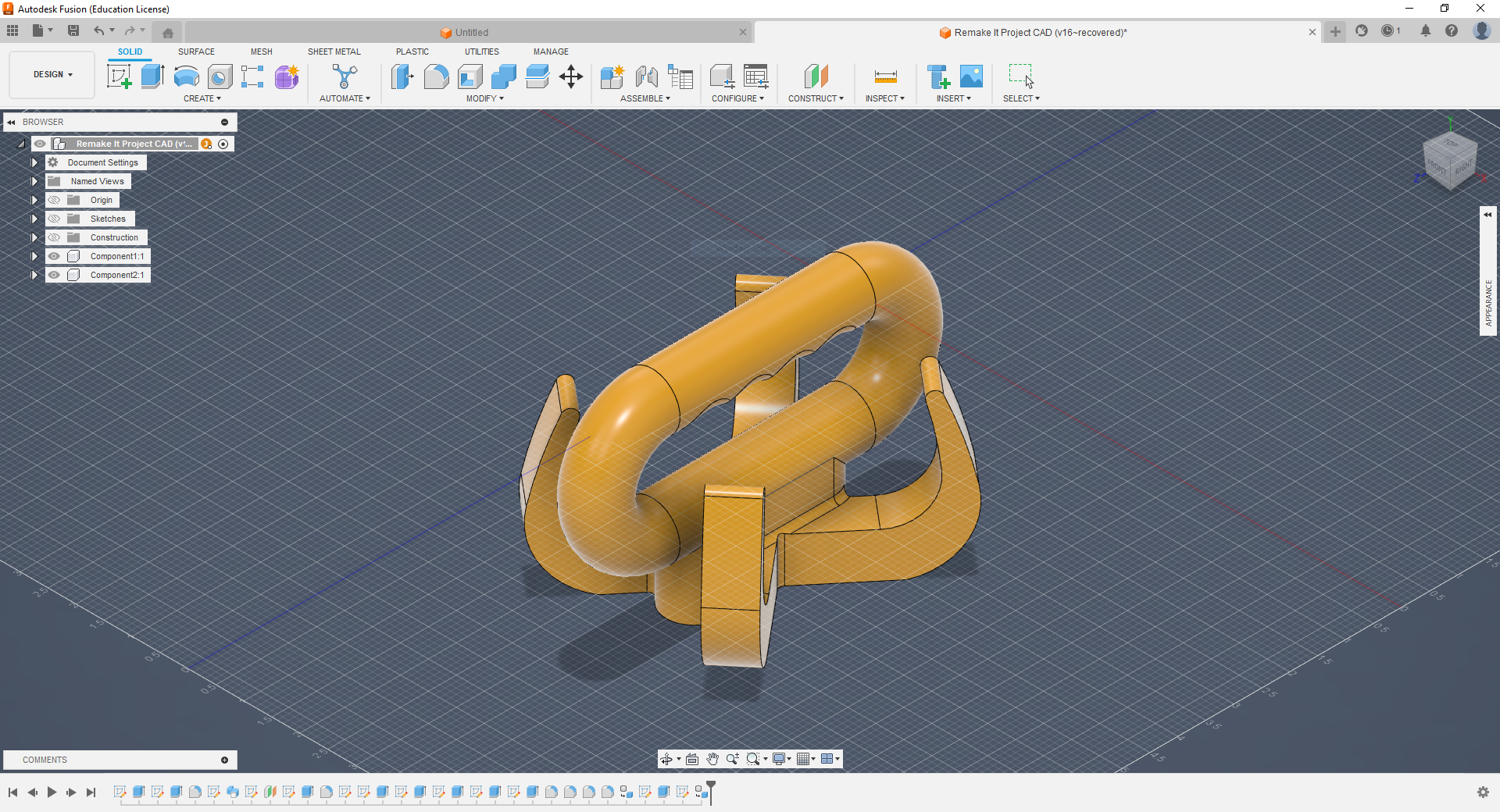Screen dimensions: 1500x812
Task: Open the timeline settings gear
Action: [x=1483, y=792]
